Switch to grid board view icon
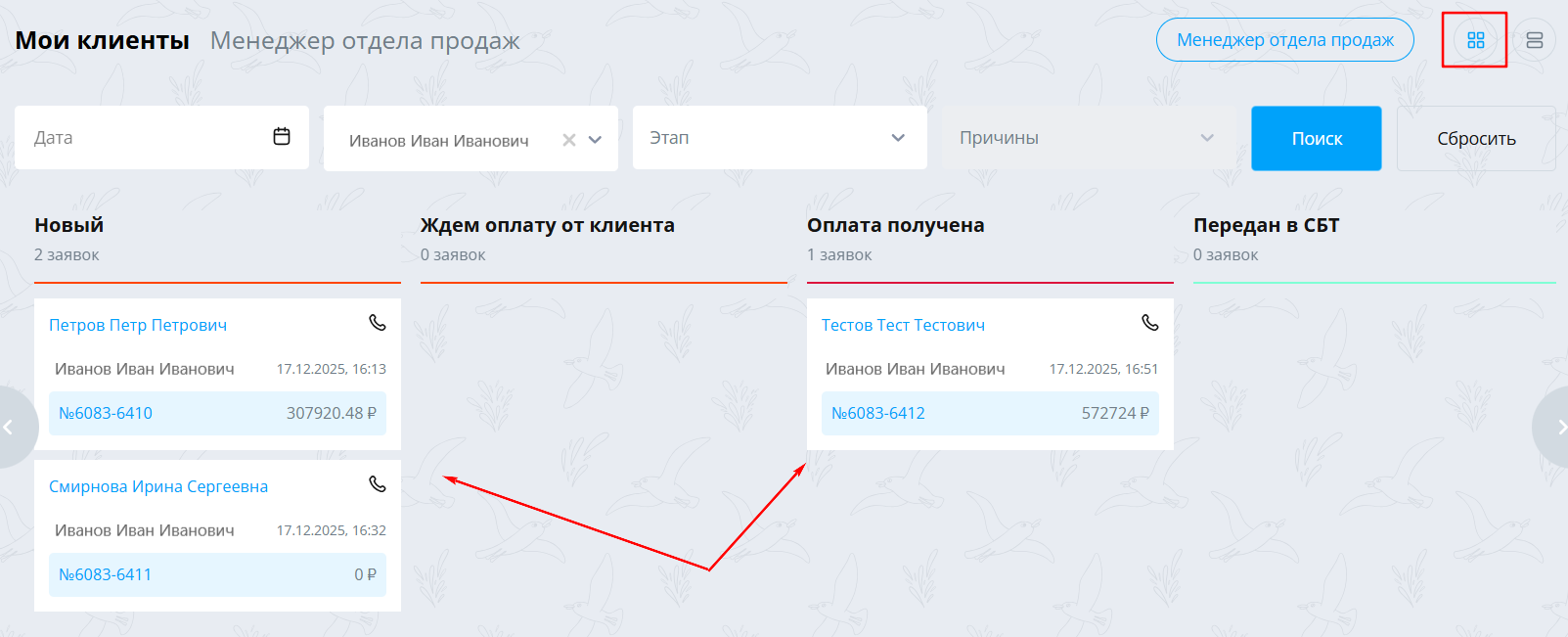The height and width of the screenshot is (637, 1568). pos(1475,40)
